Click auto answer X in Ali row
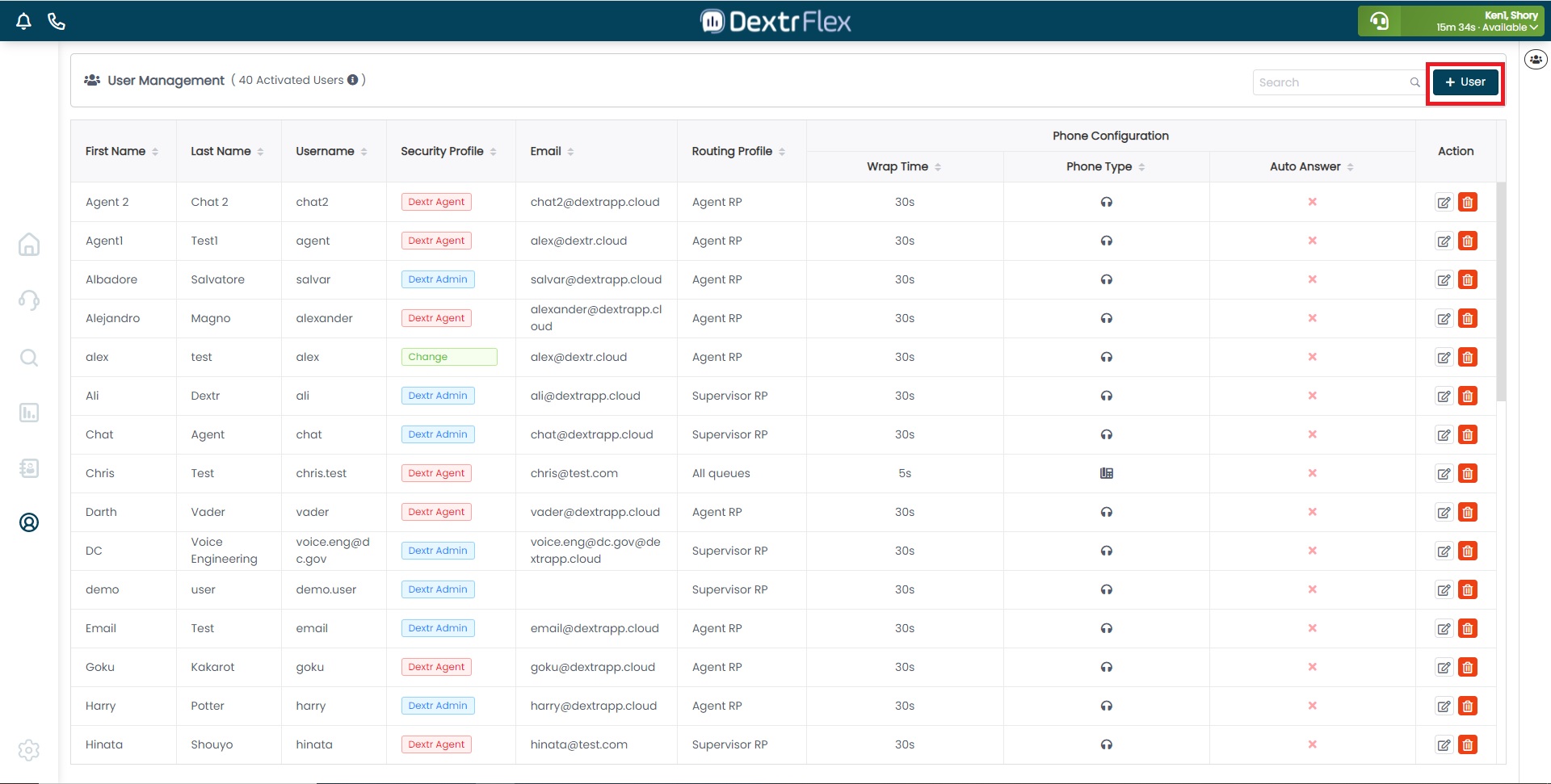This screenshot has height=784, width=1551. pyautogui.click(x=1312, y=396)
